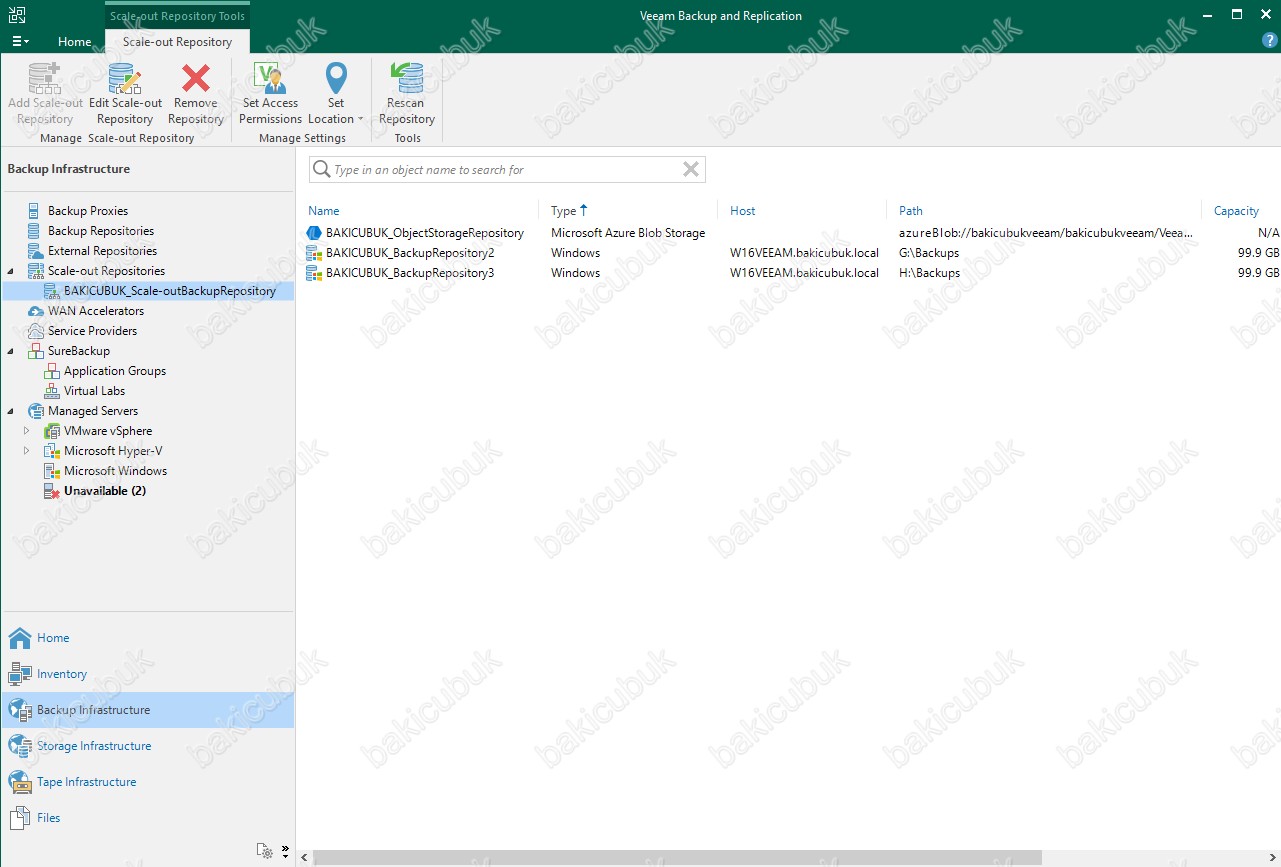Click Rescan Repository icon
The height and width of the screenshot is (867, 1281).
coord(407,79)
